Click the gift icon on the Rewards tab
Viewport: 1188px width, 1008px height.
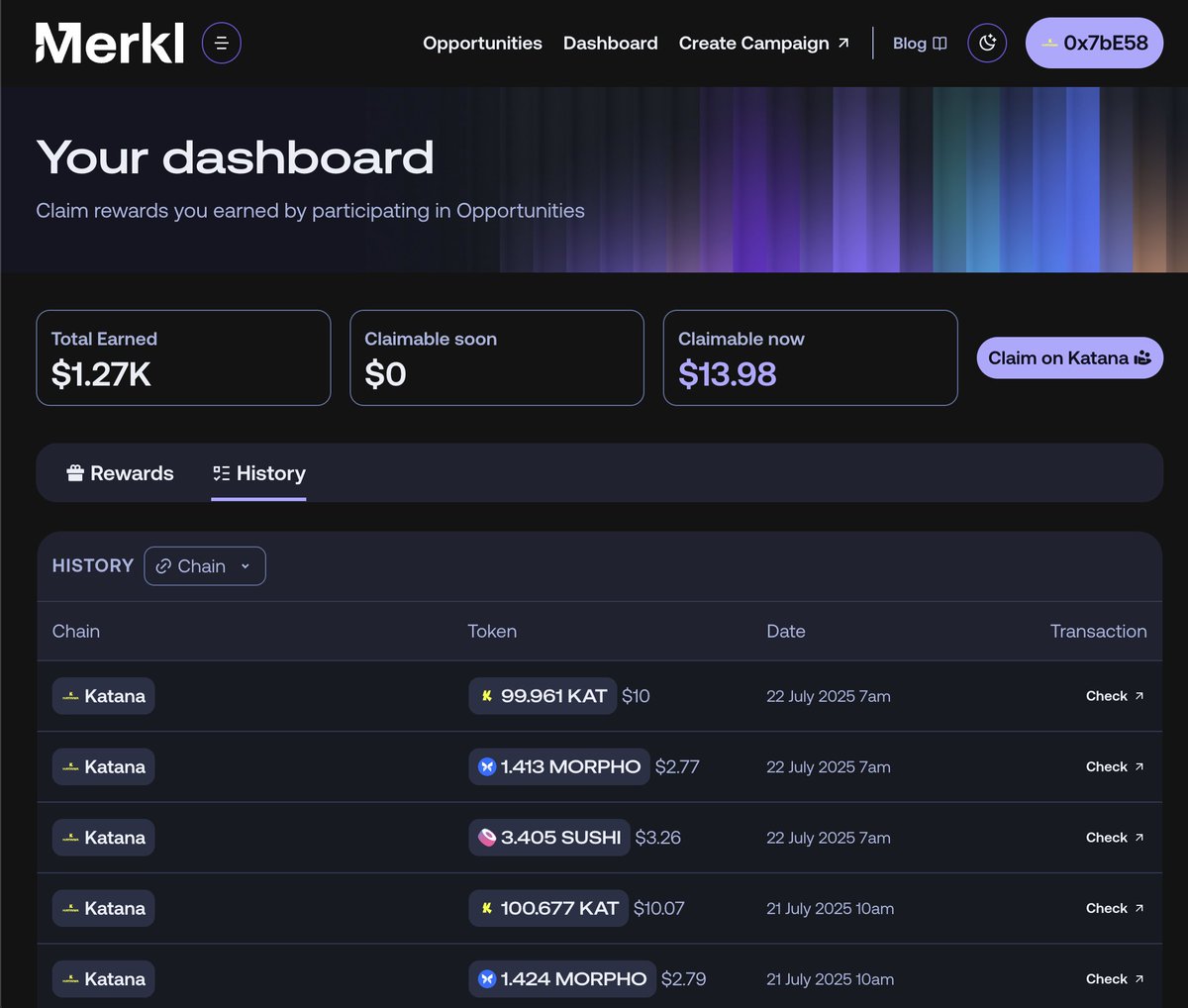75,473
